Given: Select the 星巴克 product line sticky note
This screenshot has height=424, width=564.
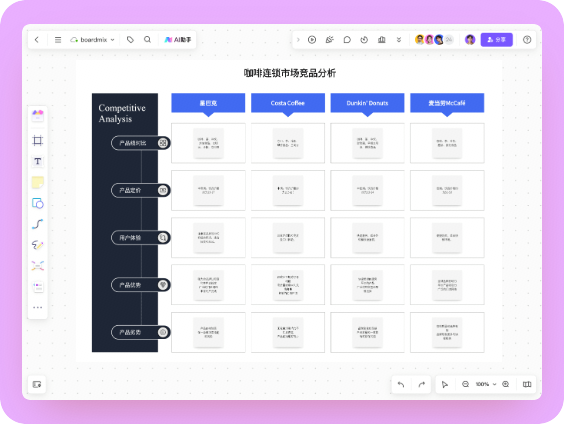Looking at the screenshot, I should click(208, 143).
